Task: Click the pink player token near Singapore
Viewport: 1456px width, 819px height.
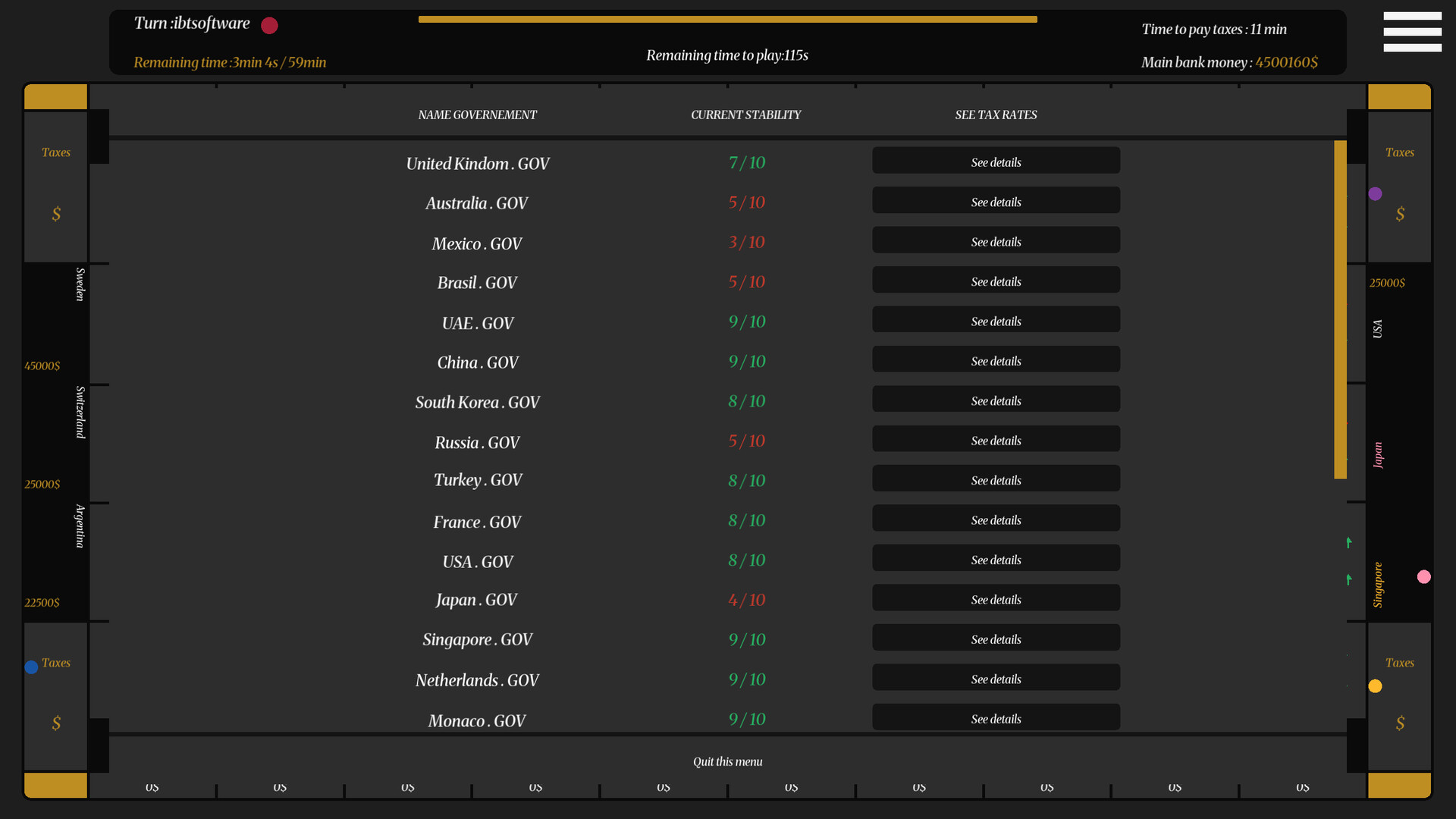Action: 1424,577
